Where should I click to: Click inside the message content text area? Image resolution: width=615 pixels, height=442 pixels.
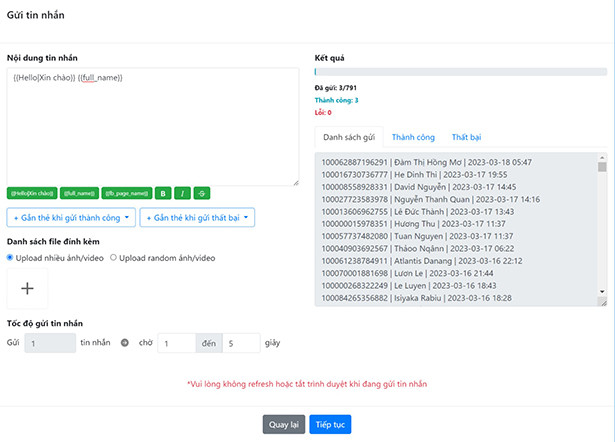(x=153, y=127)
